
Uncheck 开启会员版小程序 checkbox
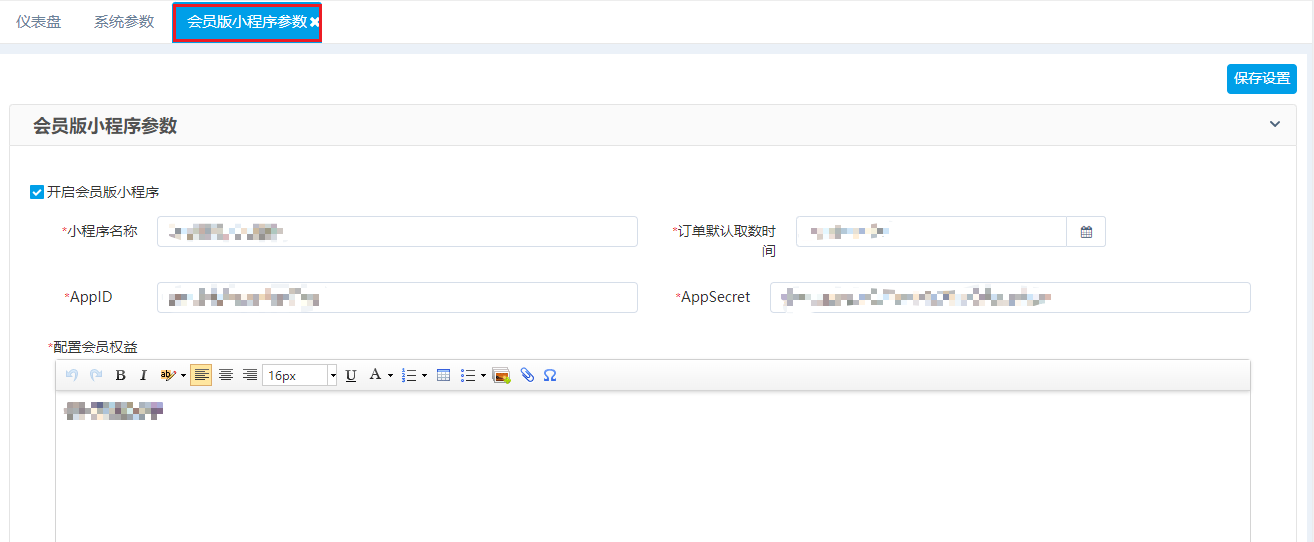[x=37, y=192]
